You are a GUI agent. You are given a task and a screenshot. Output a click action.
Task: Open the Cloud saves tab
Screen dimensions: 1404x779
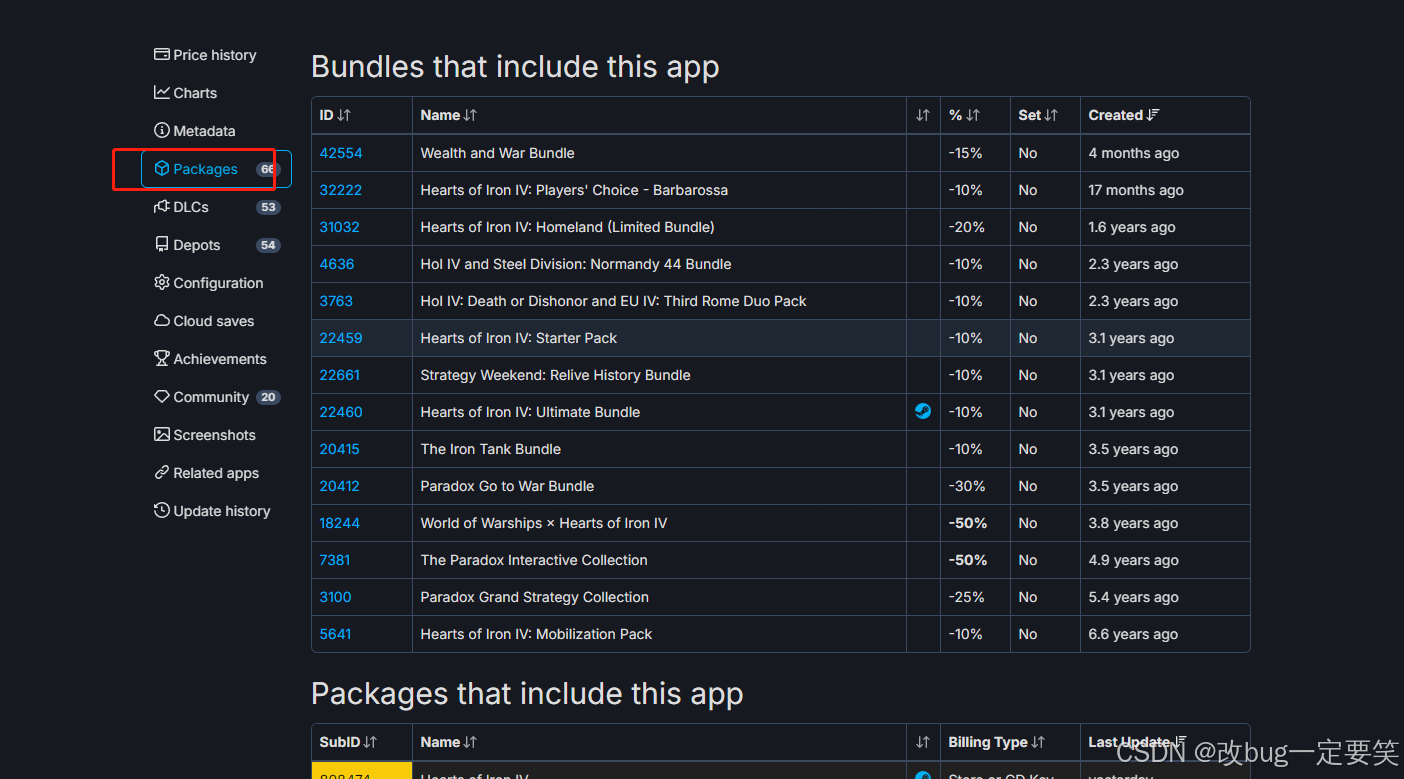pos(214,321)
